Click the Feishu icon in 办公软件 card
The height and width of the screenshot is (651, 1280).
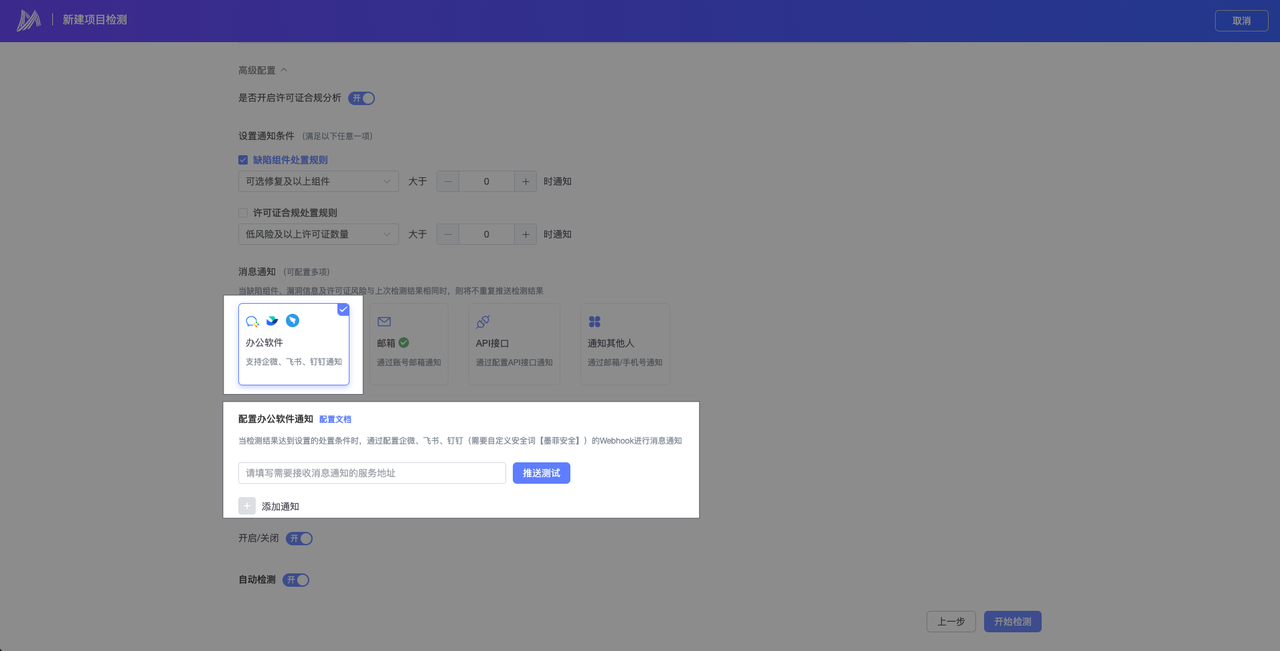point(272,321)
